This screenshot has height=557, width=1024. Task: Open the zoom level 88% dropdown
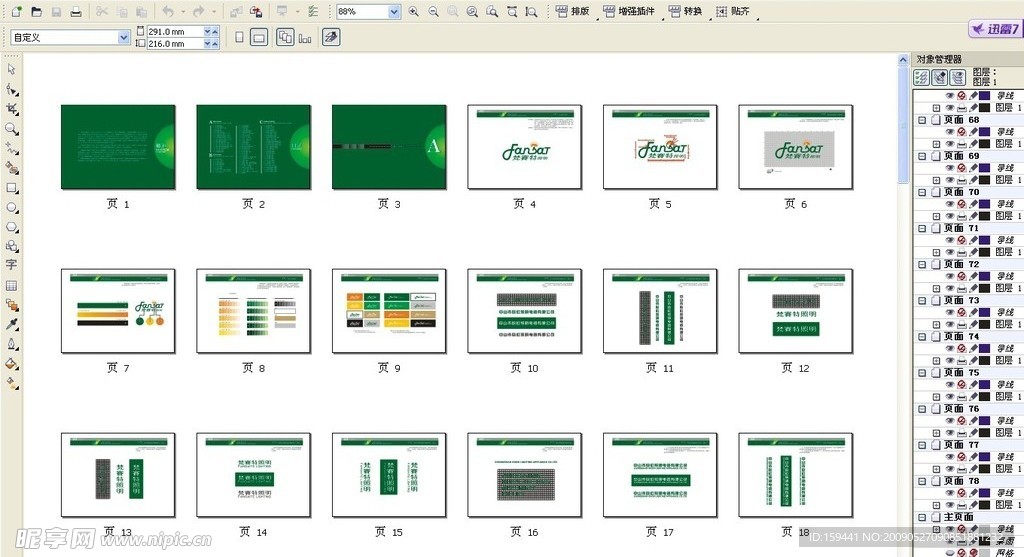(394, 12)
